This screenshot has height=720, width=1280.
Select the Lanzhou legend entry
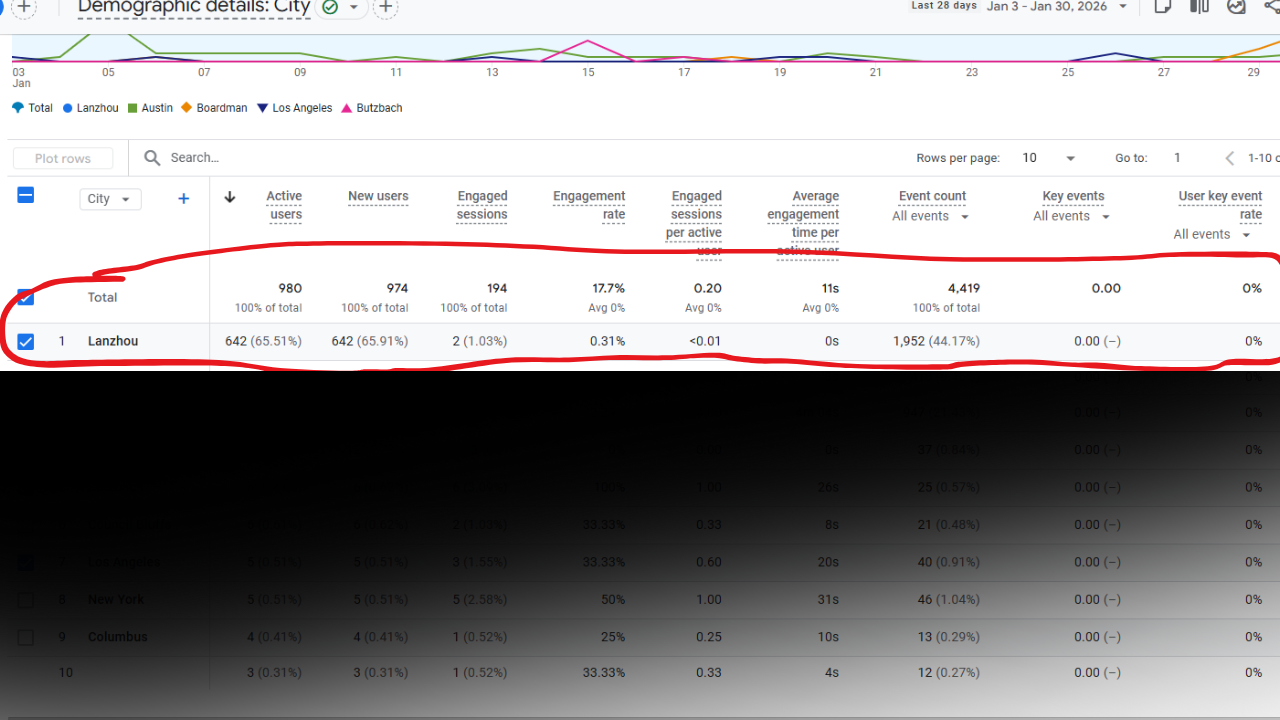(x=90, y=108)
